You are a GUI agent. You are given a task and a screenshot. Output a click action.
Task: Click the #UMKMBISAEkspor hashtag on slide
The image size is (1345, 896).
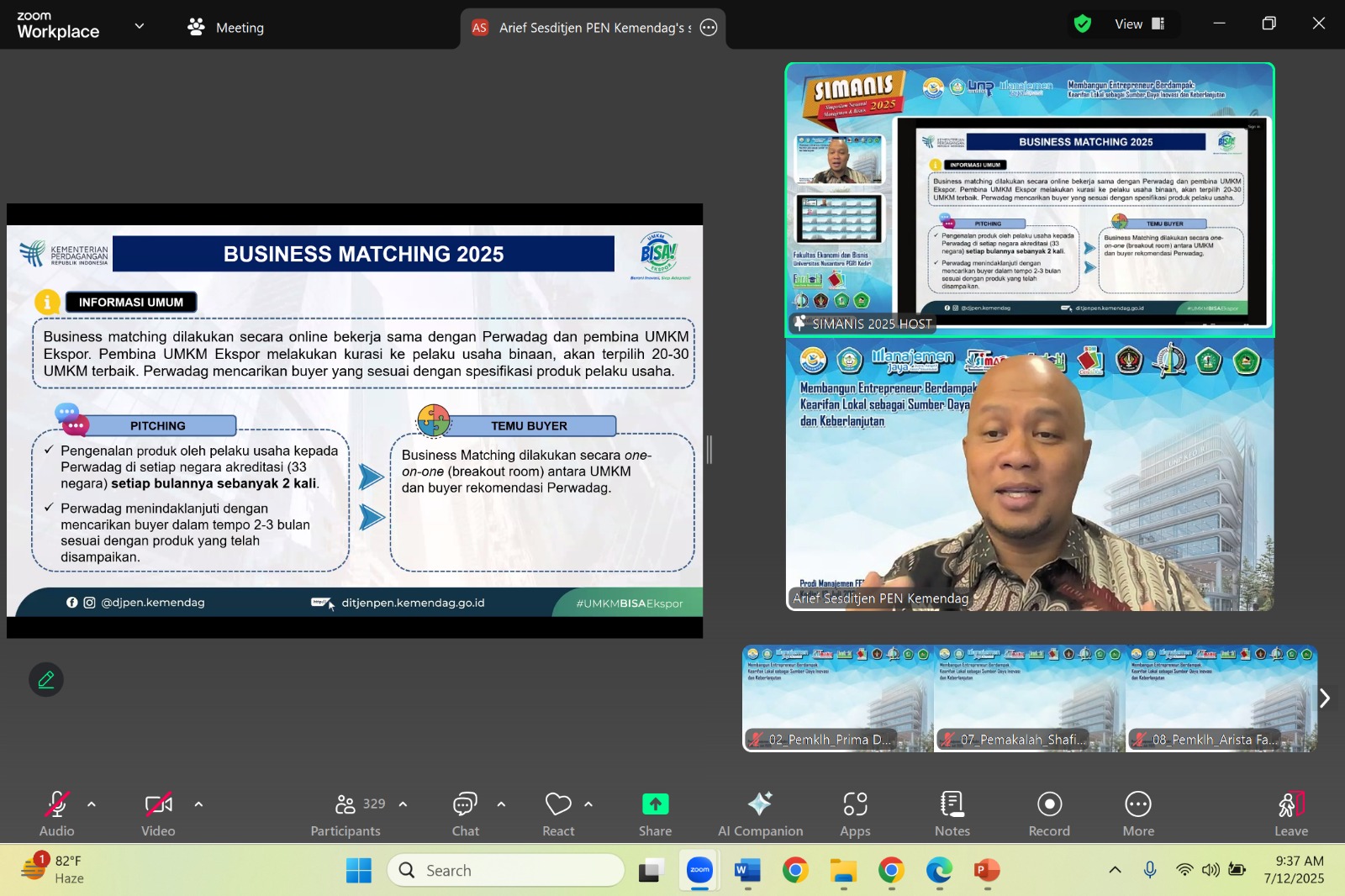coord(630,603)
